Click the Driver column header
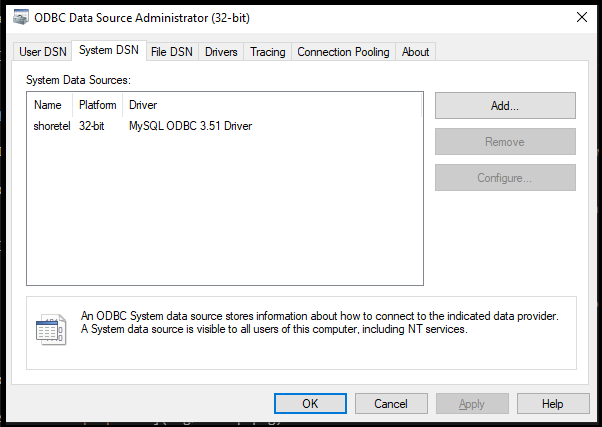This screenshot has width=602, height=427. click(143, 105)
